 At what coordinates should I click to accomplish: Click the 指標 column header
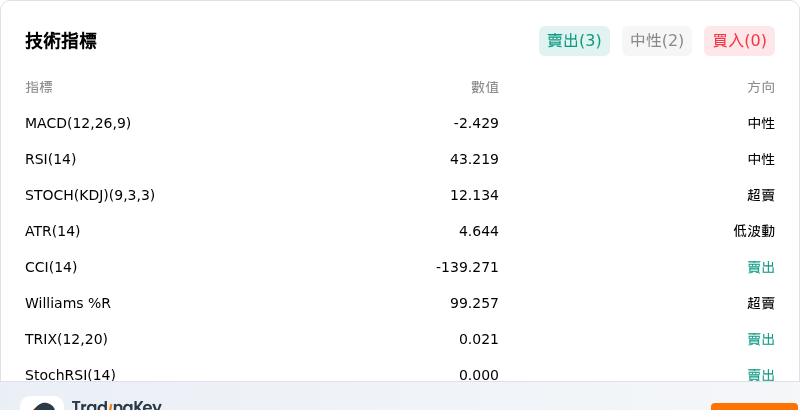point(39,88)
